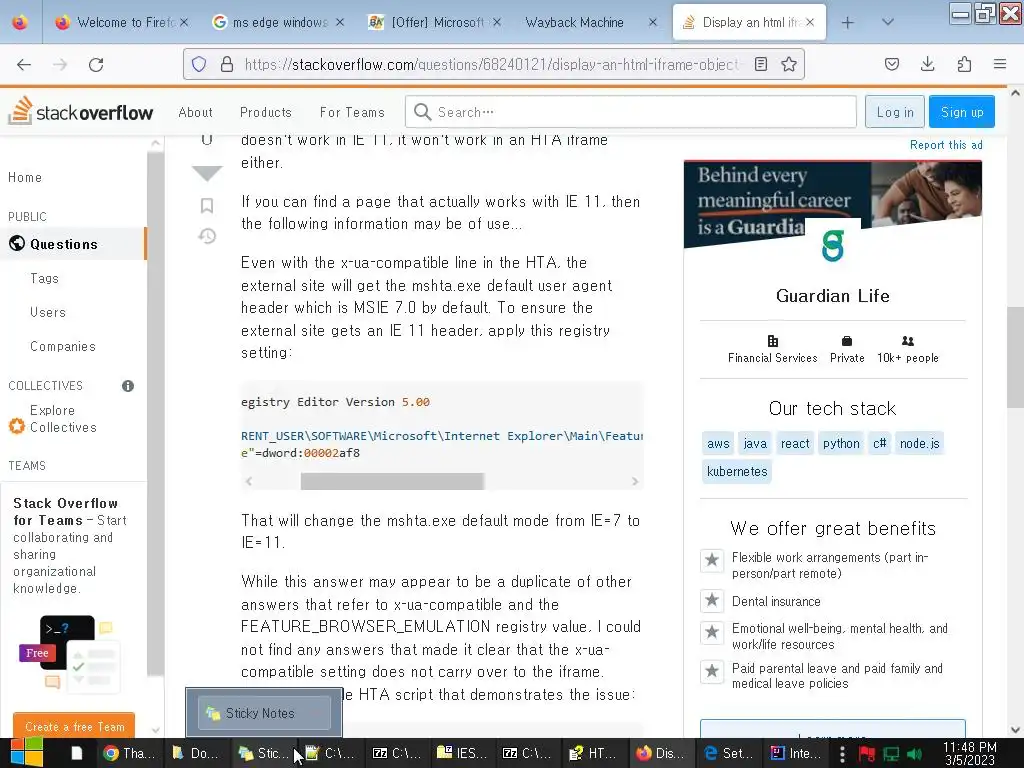Click the code block scroll left arrow
Screen dimensions: 1024x768
[249, 481]
